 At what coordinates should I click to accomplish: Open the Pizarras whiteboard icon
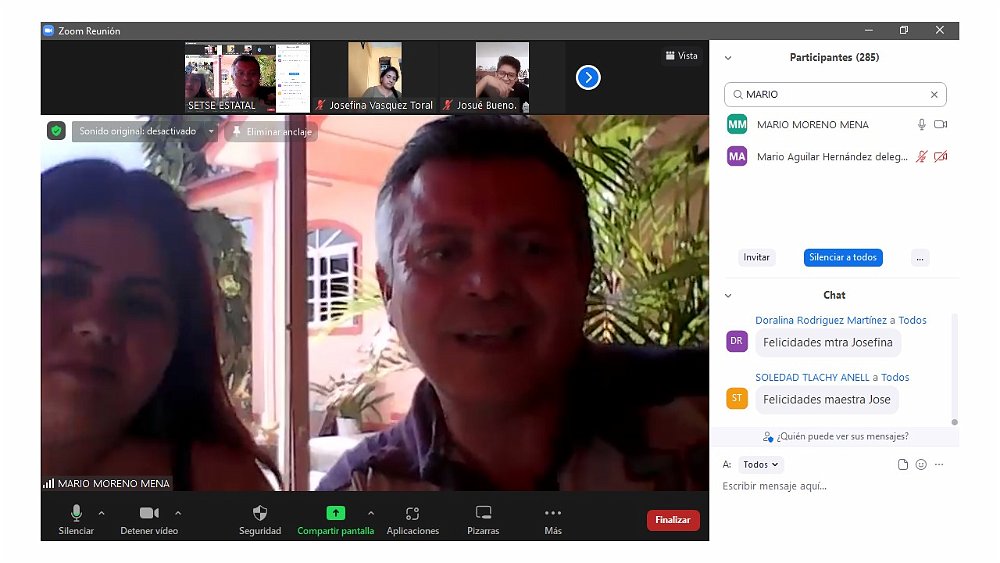click(483, 513)
